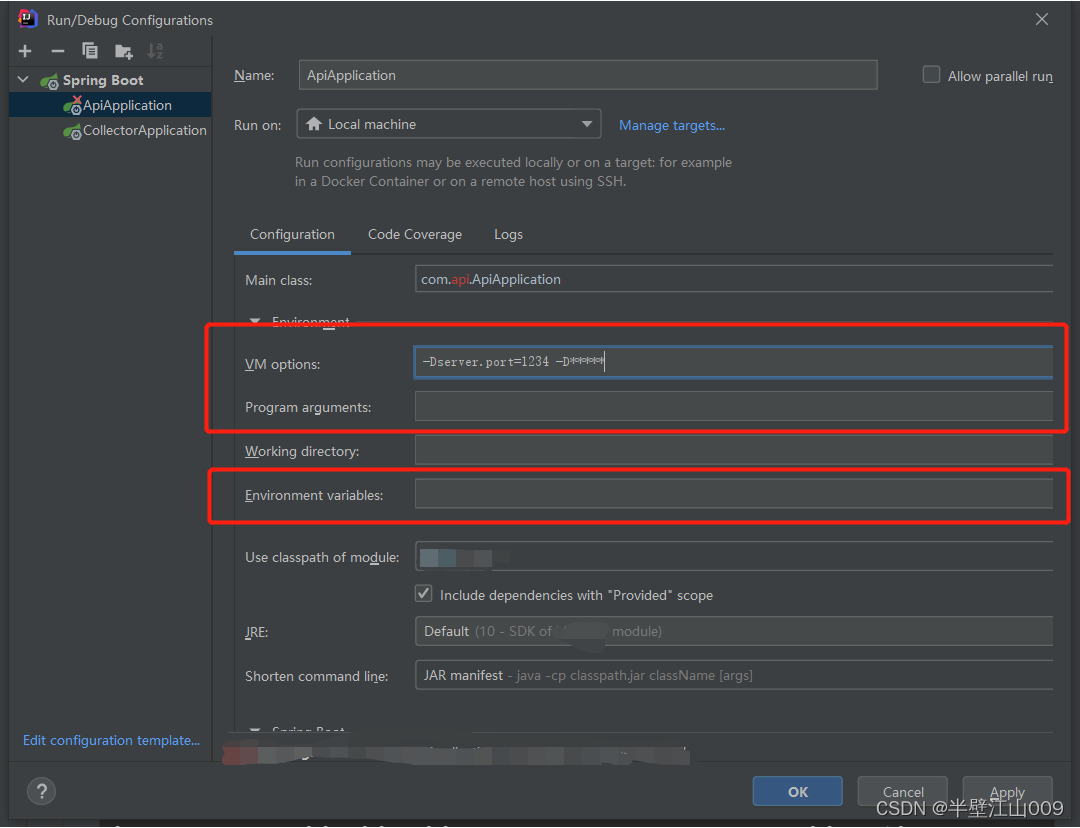
Task: Open the help question mark
Action: 41,791
